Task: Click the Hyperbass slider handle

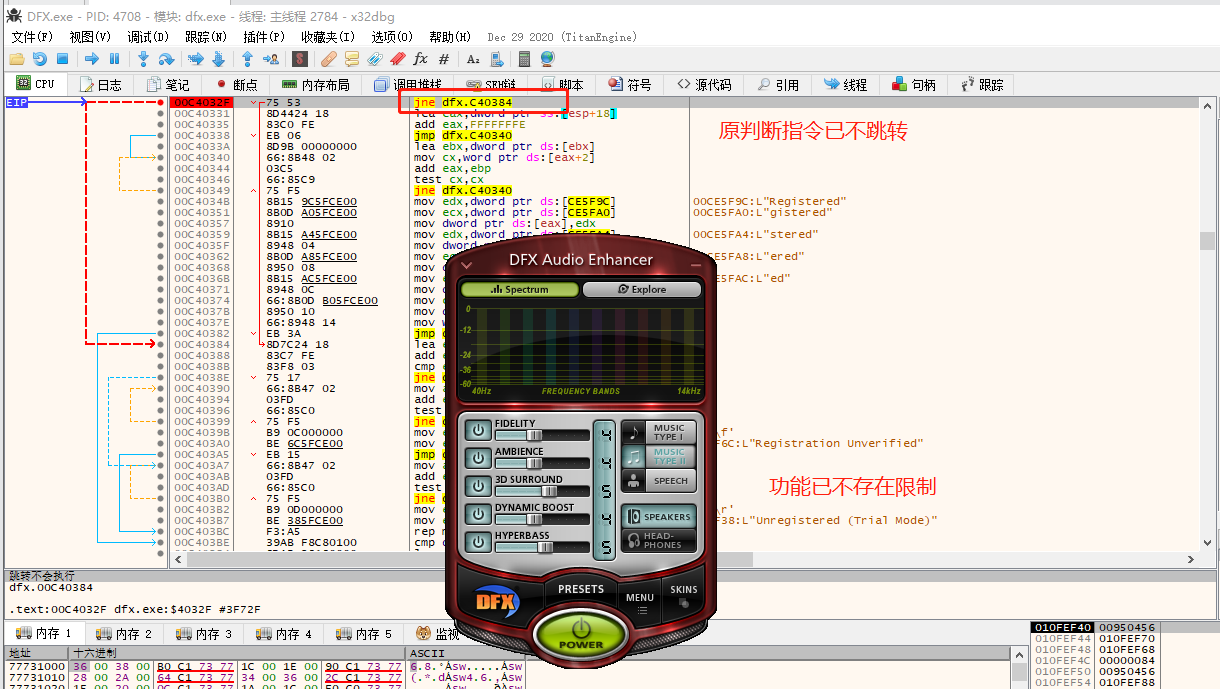Action: (x=546, y=547)
